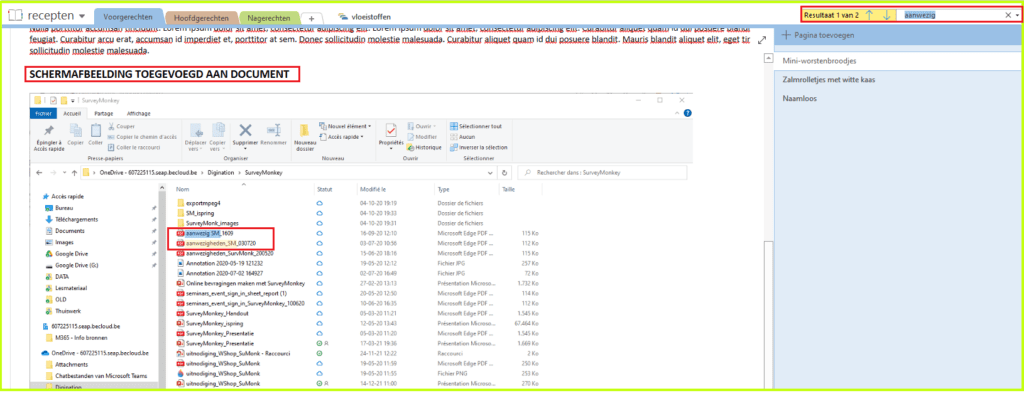
Task: Open the Fichier tab in Explorer screenshot
Action: click(44, 113)
